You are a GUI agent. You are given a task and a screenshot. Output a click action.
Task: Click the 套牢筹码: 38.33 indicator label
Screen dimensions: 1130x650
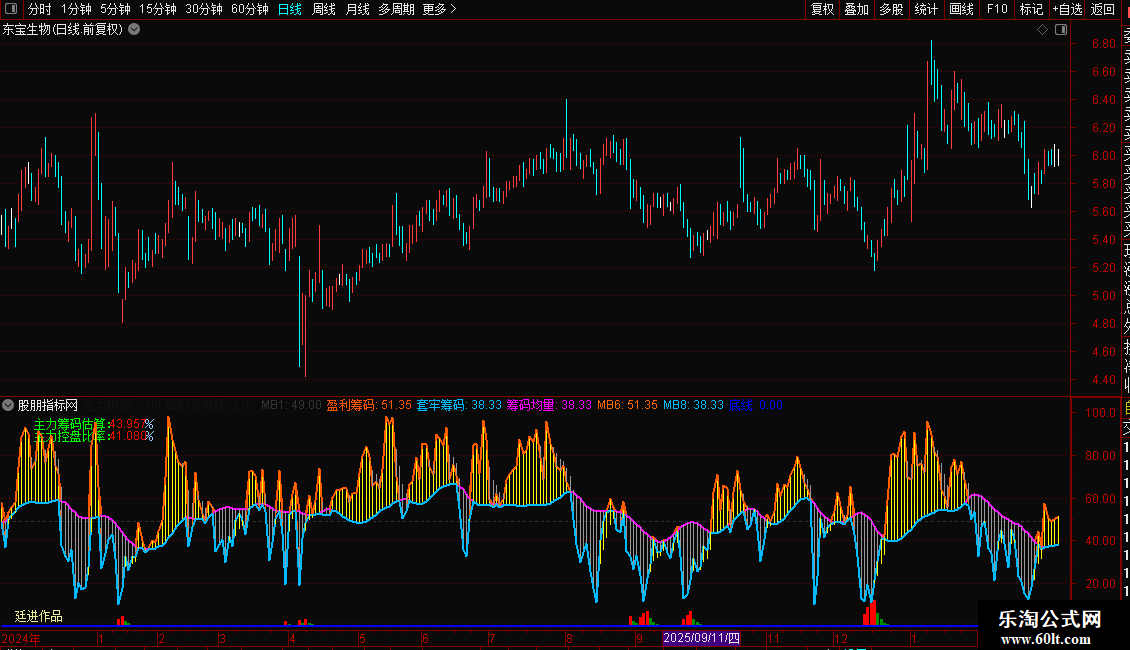click(x=459, y=405)
